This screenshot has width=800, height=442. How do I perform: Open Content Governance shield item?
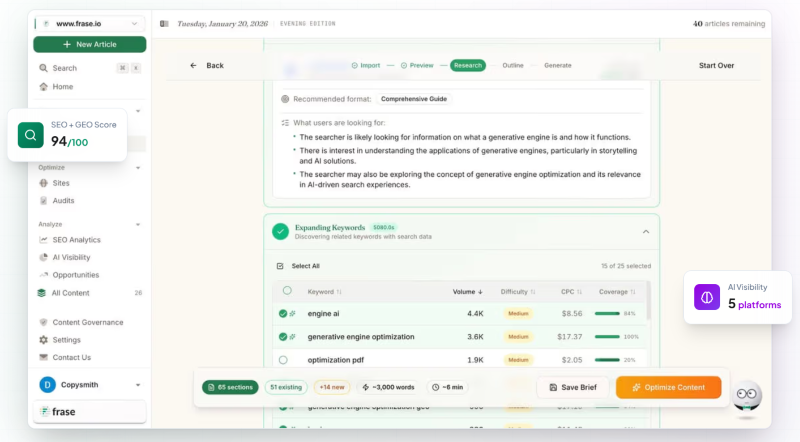pyautogui.click(x=87, y=322)
